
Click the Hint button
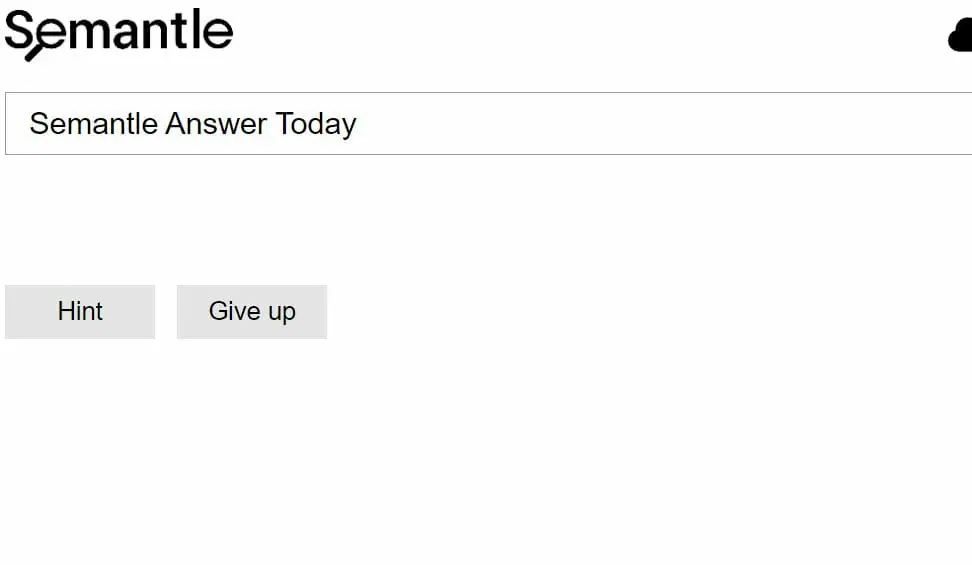pos(80,311)
